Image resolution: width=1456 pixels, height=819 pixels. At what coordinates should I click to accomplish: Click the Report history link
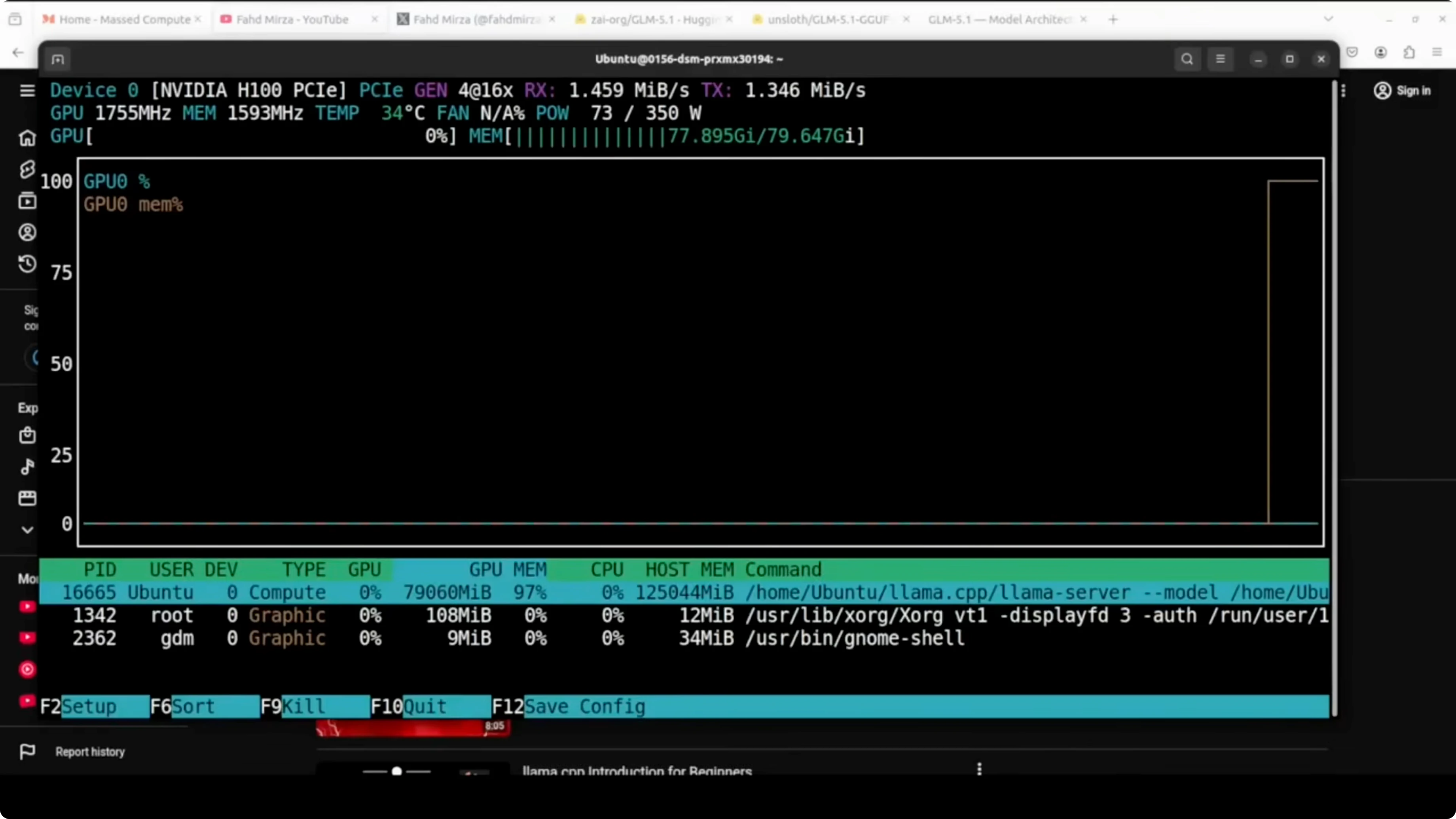[90, 752]
